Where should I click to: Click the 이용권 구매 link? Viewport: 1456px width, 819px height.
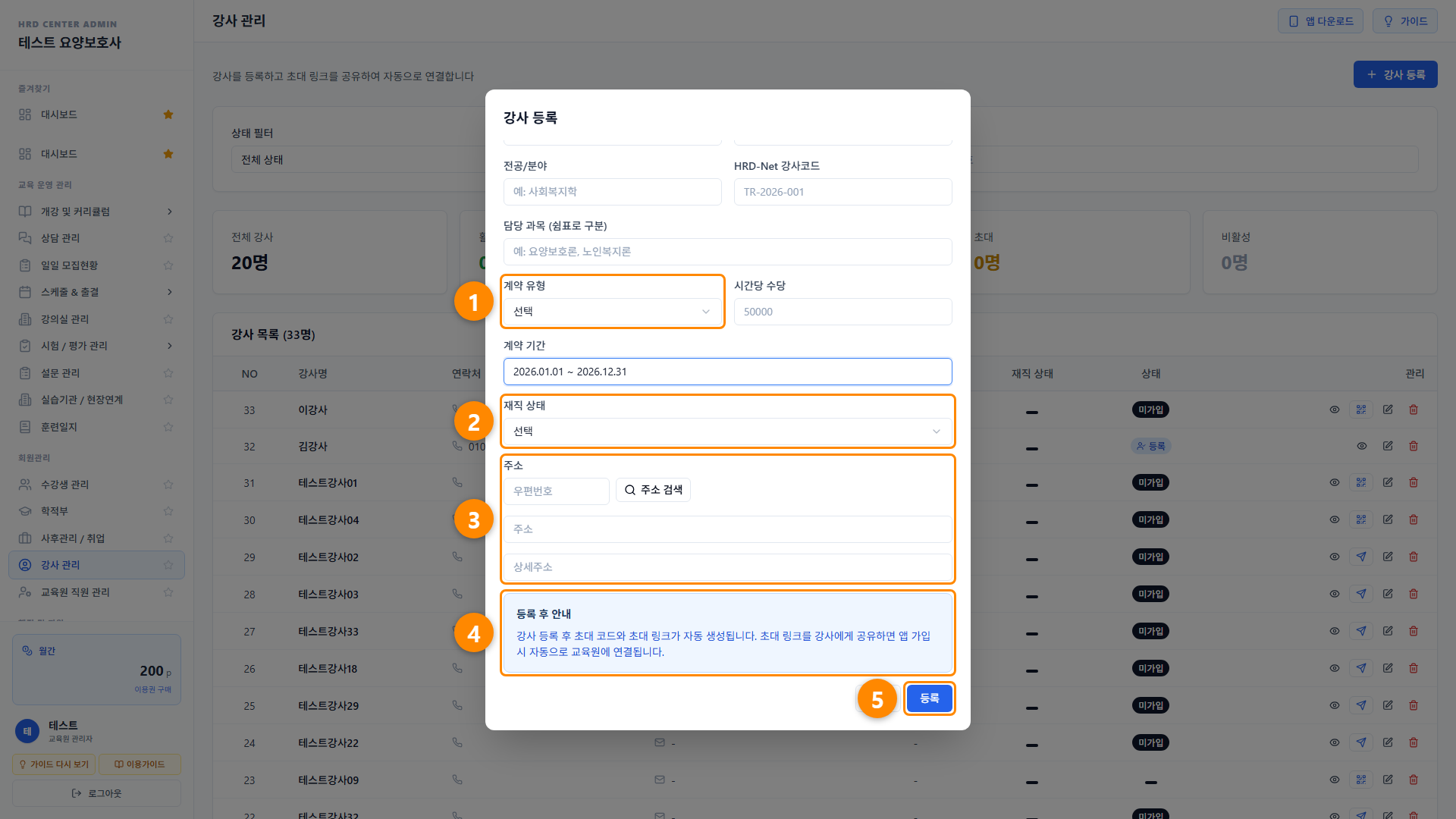(x=153, y=689)
